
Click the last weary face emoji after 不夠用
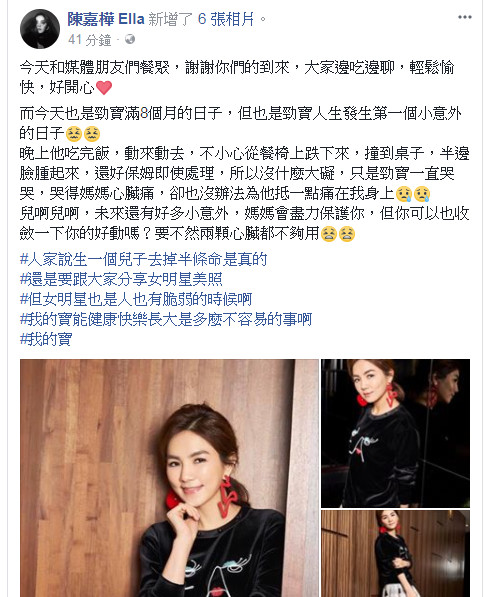(x=347, y=234)
